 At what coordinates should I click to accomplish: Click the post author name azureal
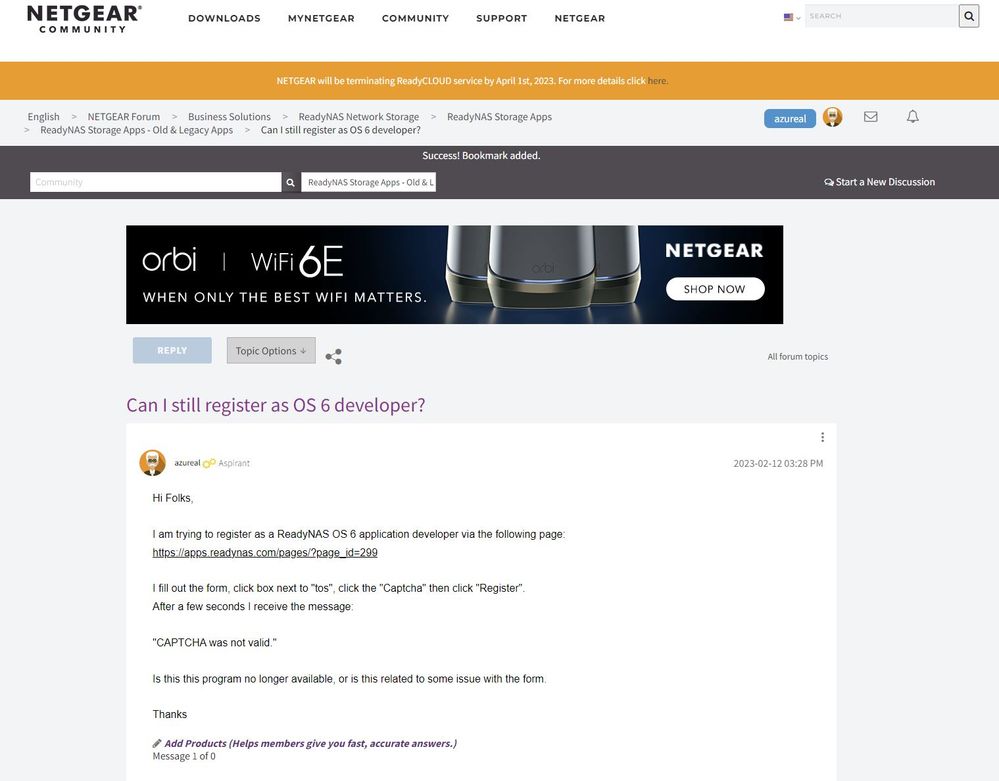coord(187,463)
